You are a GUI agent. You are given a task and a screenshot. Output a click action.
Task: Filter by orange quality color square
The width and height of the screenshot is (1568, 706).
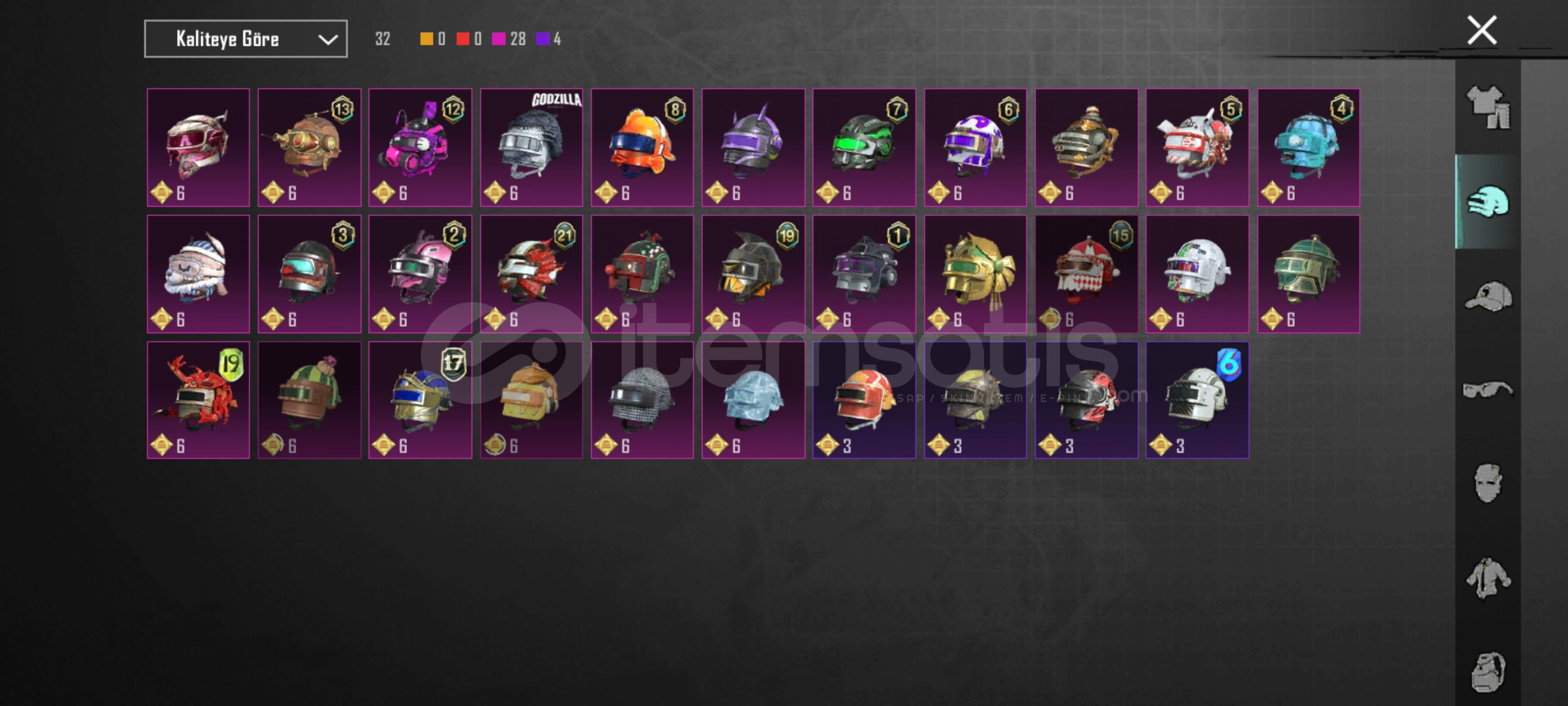pyautogui.click(x=426, y=39)
